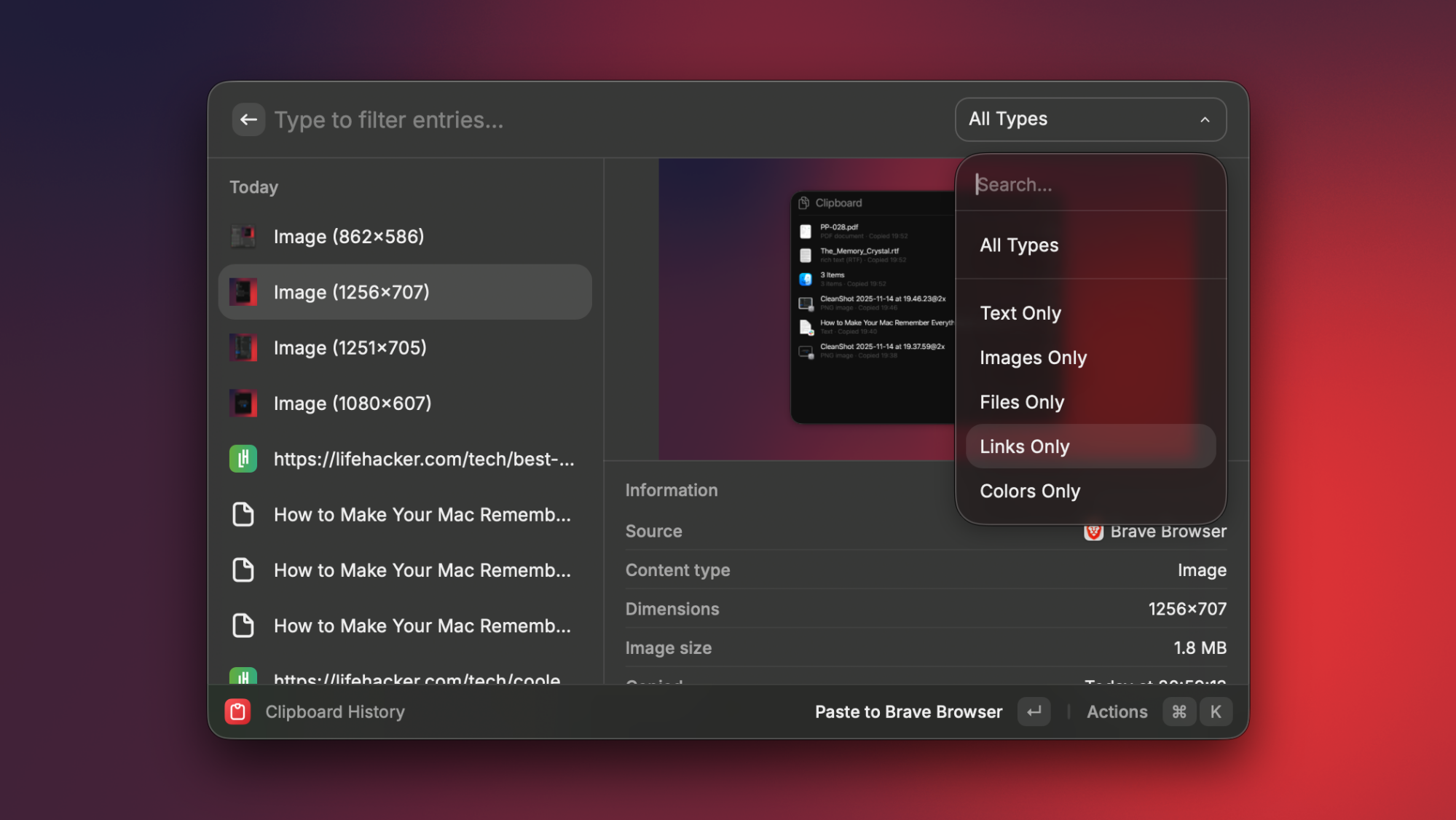Open the Actions menu
Viewport: 1456px width, 820px height.
1116,711
